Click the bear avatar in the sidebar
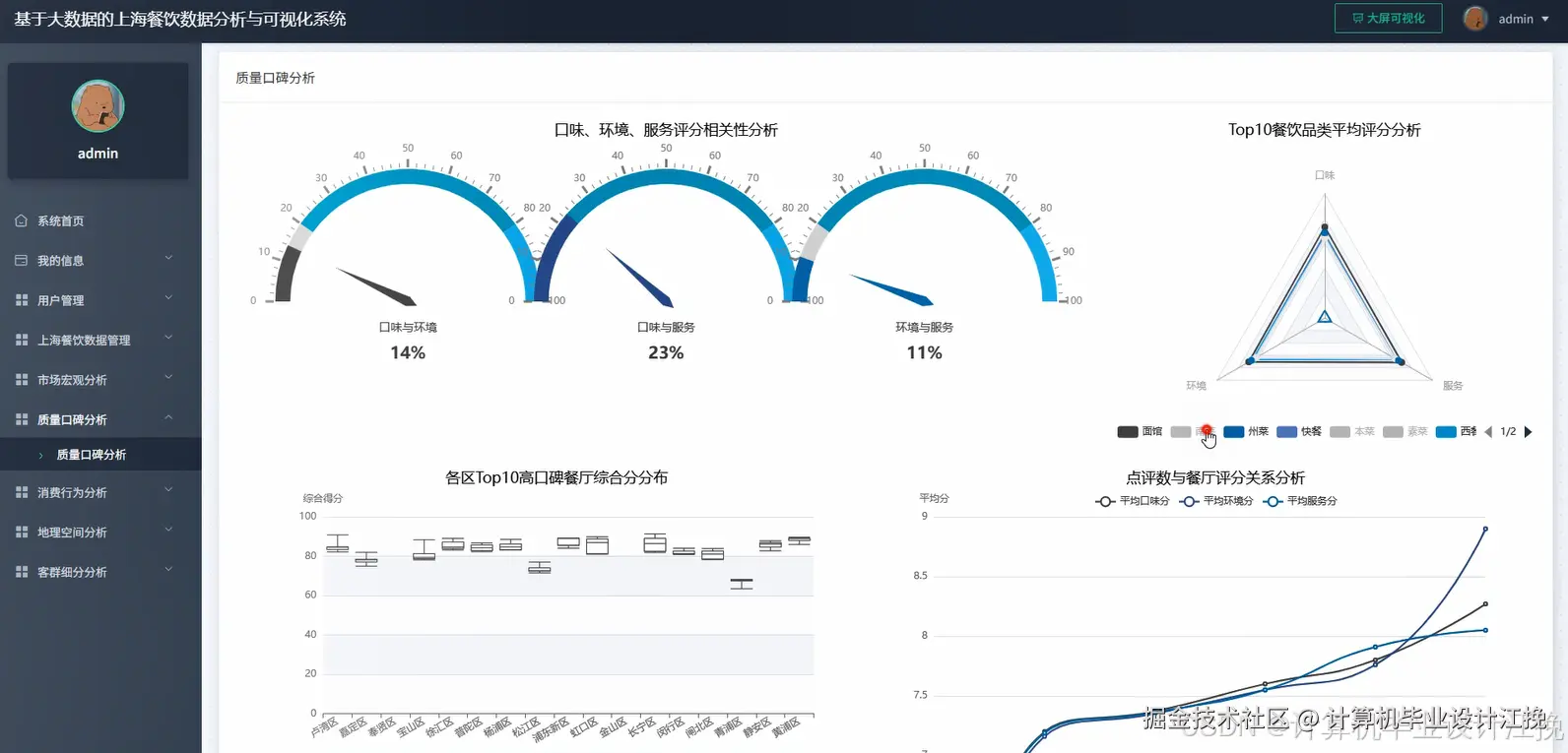This screenshot has width=1568, height=753. [x=98, y=106]
